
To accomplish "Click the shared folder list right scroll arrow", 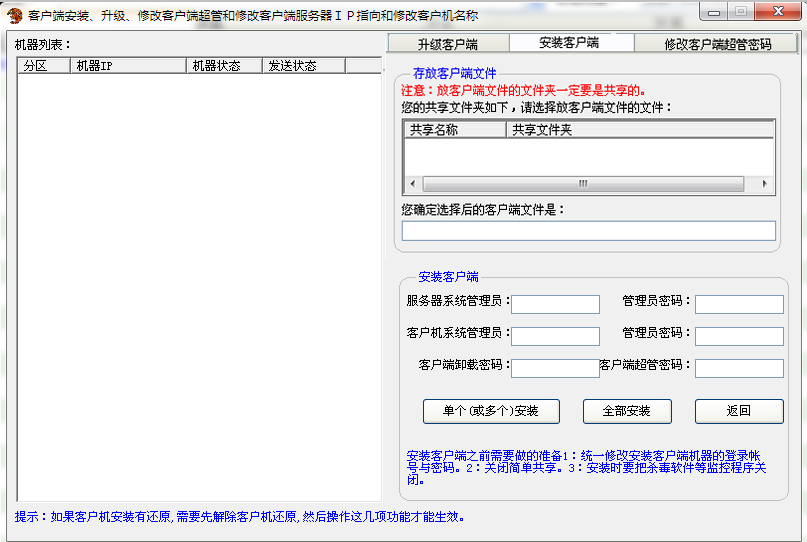I will coord(765,184).
